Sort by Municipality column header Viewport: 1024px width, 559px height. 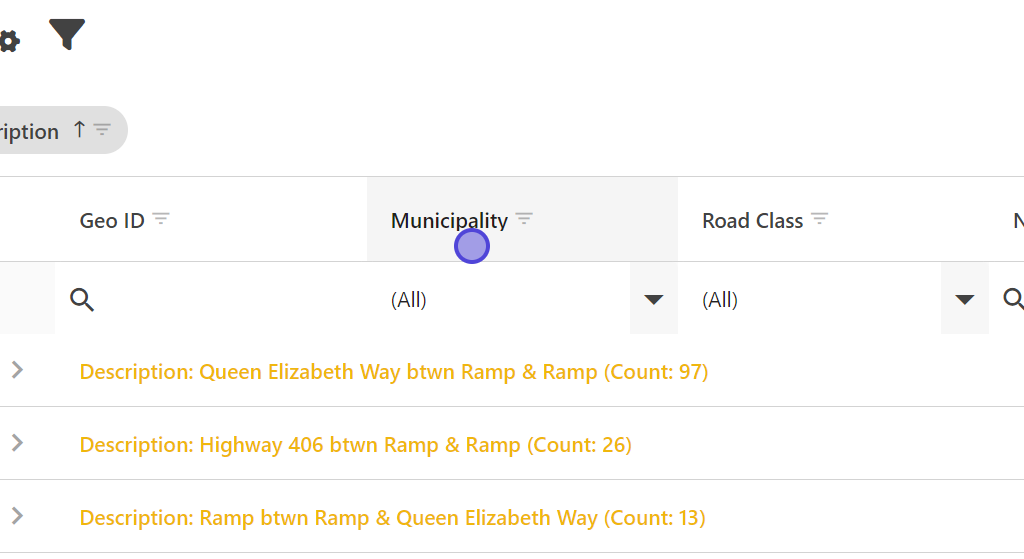click(449, 221)
